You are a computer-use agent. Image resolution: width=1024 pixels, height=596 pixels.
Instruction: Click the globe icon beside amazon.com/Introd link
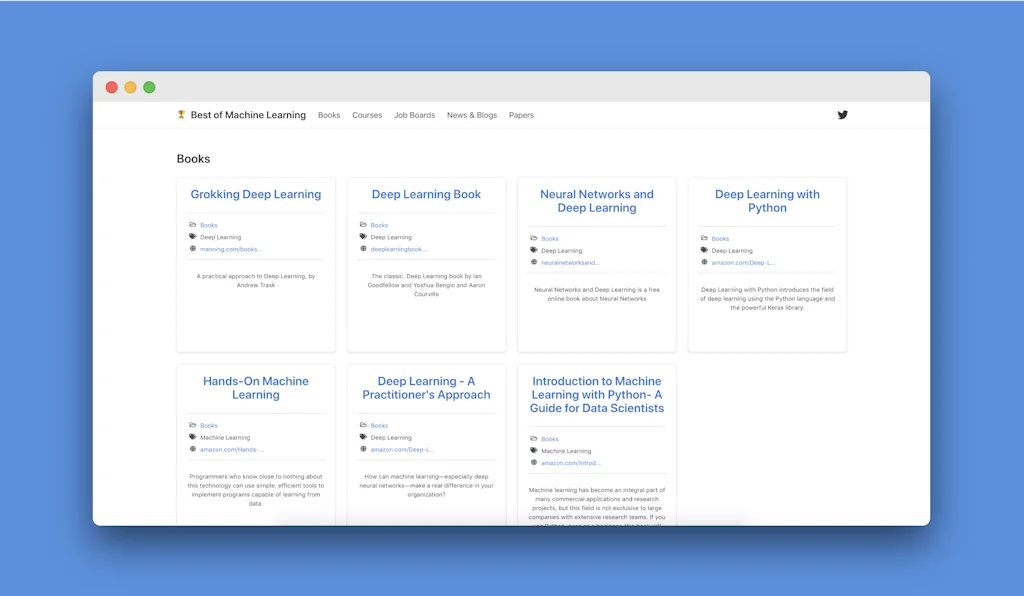(x=536, y=463)
